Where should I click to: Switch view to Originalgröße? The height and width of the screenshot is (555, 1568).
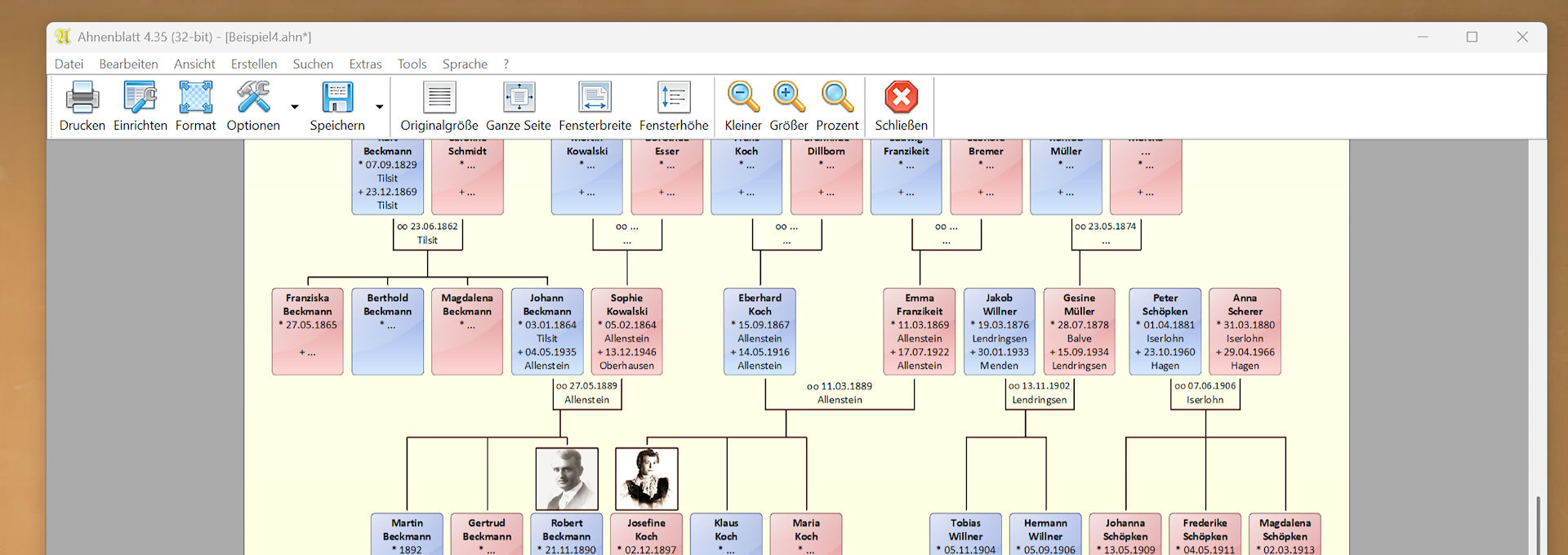[439, 98]
